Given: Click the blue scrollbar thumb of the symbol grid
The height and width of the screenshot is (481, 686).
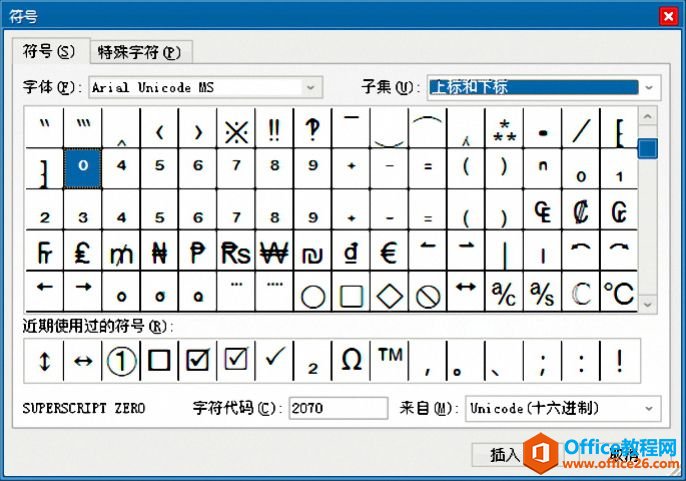Looking at the screenshot, I should [x=648, y=148].
